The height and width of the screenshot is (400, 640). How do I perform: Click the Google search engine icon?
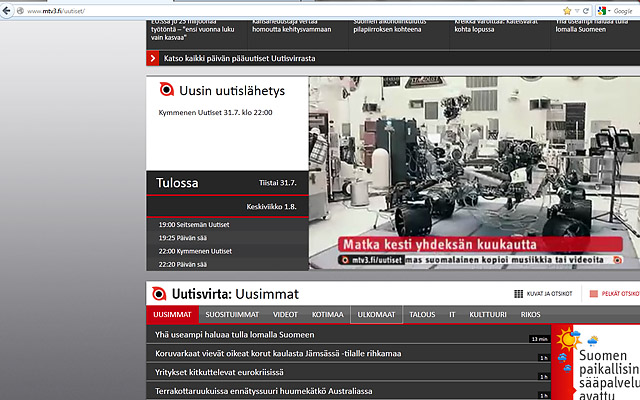click(x=602, y=11)
